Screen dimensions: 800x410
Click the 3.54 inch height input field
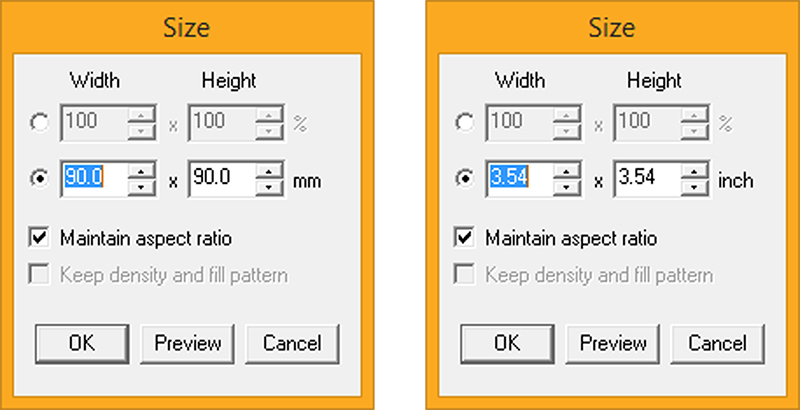pos(645,180)
